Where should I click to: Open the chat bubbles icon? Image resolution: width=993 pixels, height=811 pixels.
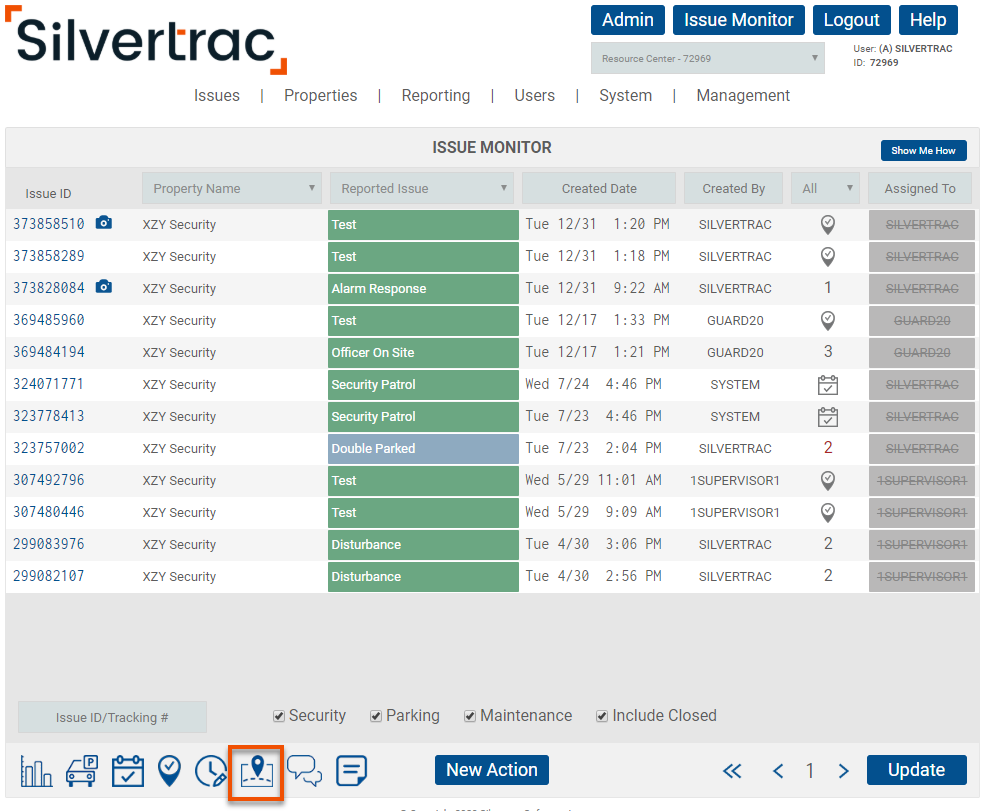(305, 771)
